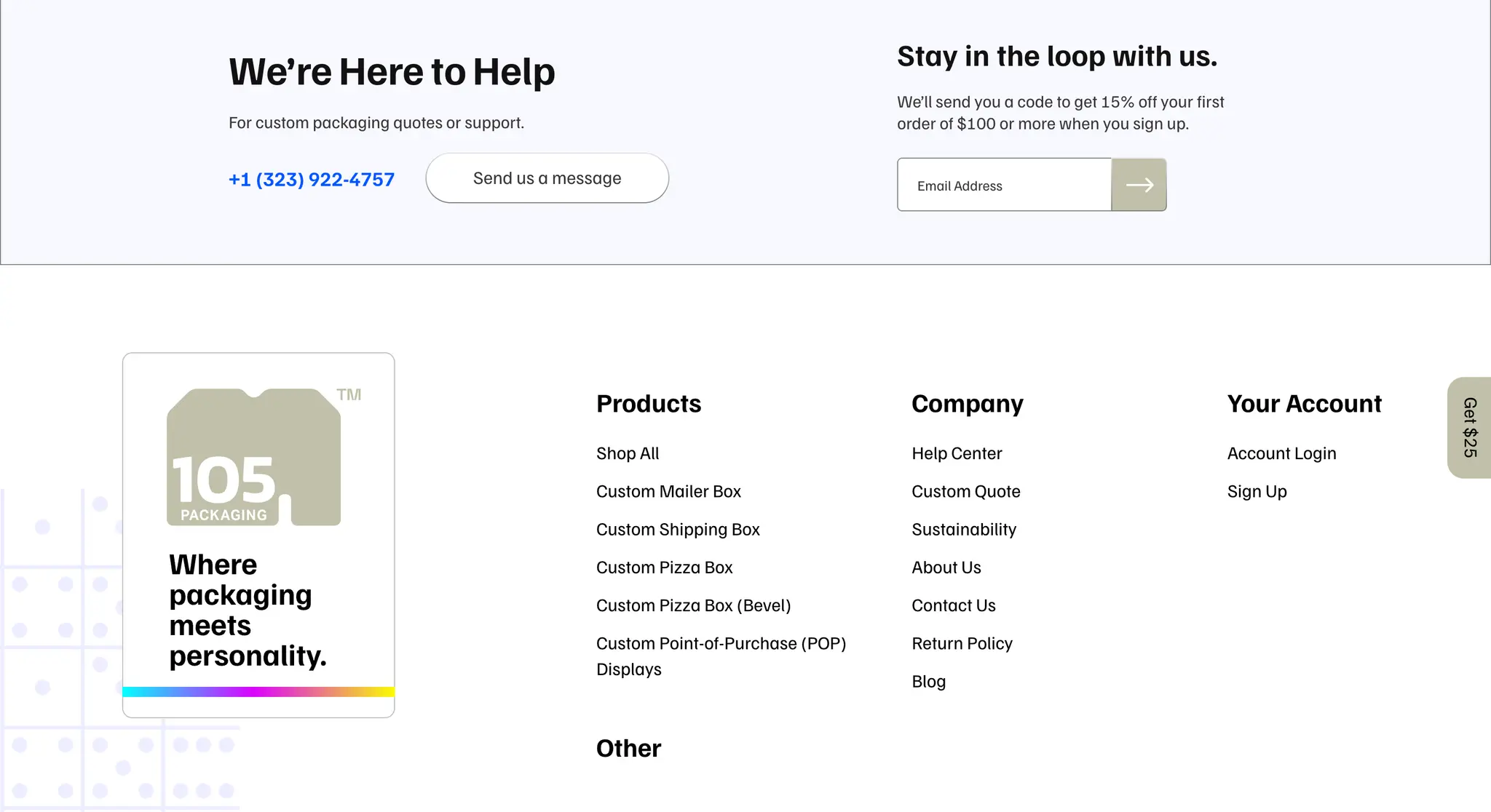Click 'For custom packaging quotes or support.' text
The height and width of the screenshot is (812, 1491).
(x=376, y=122)
